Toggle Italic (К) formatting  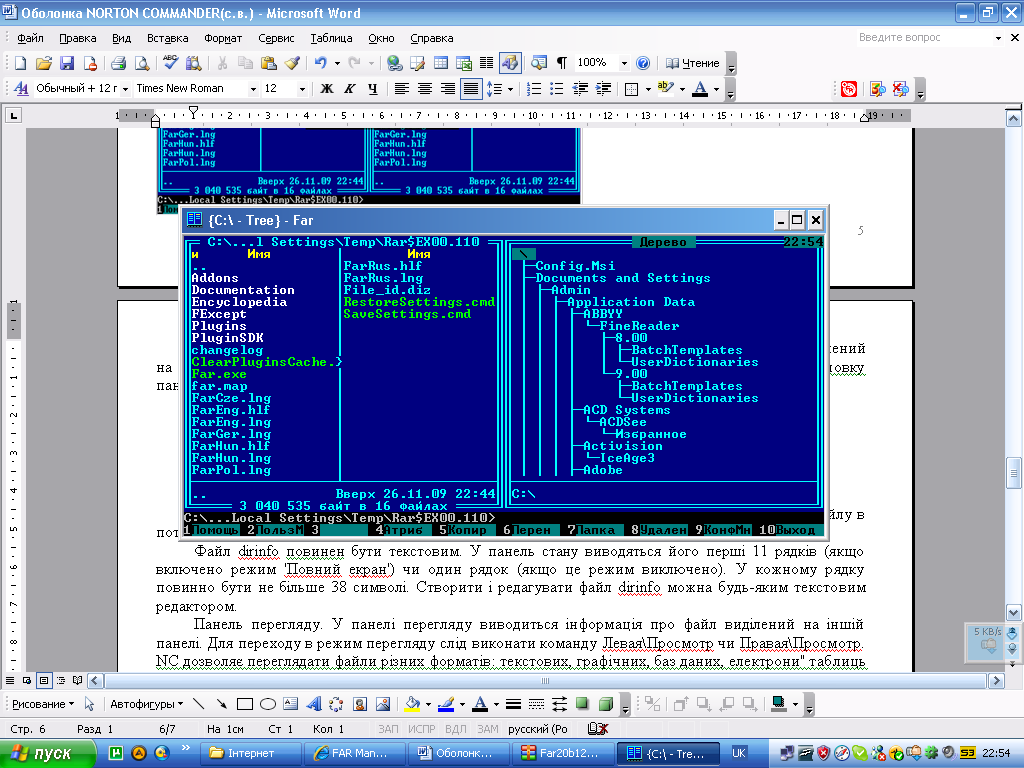[349, 89]
